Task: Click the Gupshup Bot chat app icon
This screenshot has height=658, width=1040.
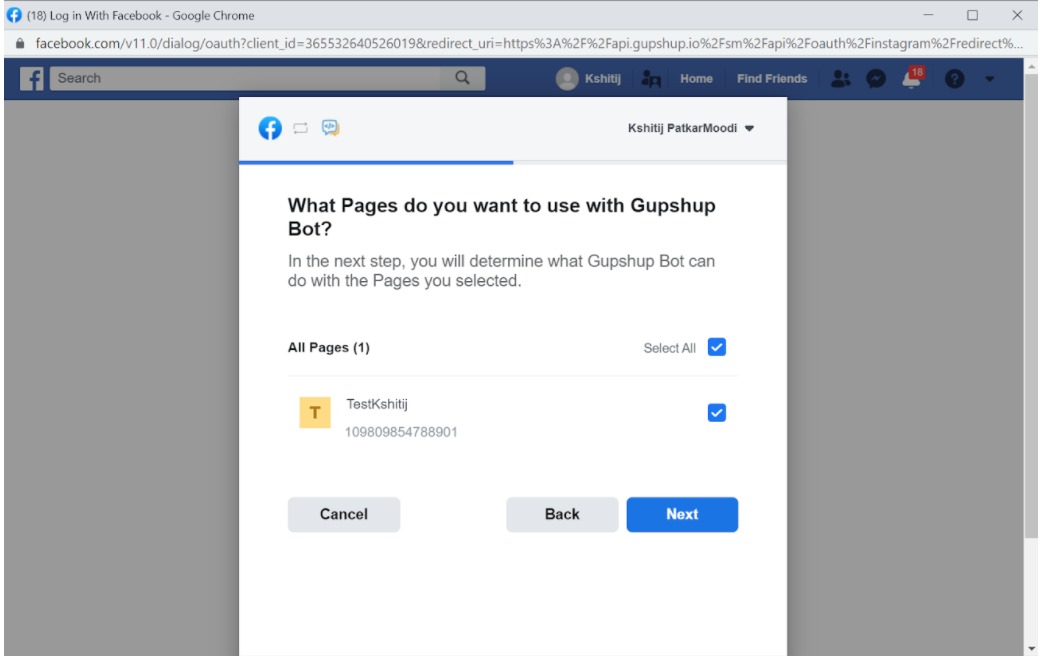Action: click(x=330, y=127)
